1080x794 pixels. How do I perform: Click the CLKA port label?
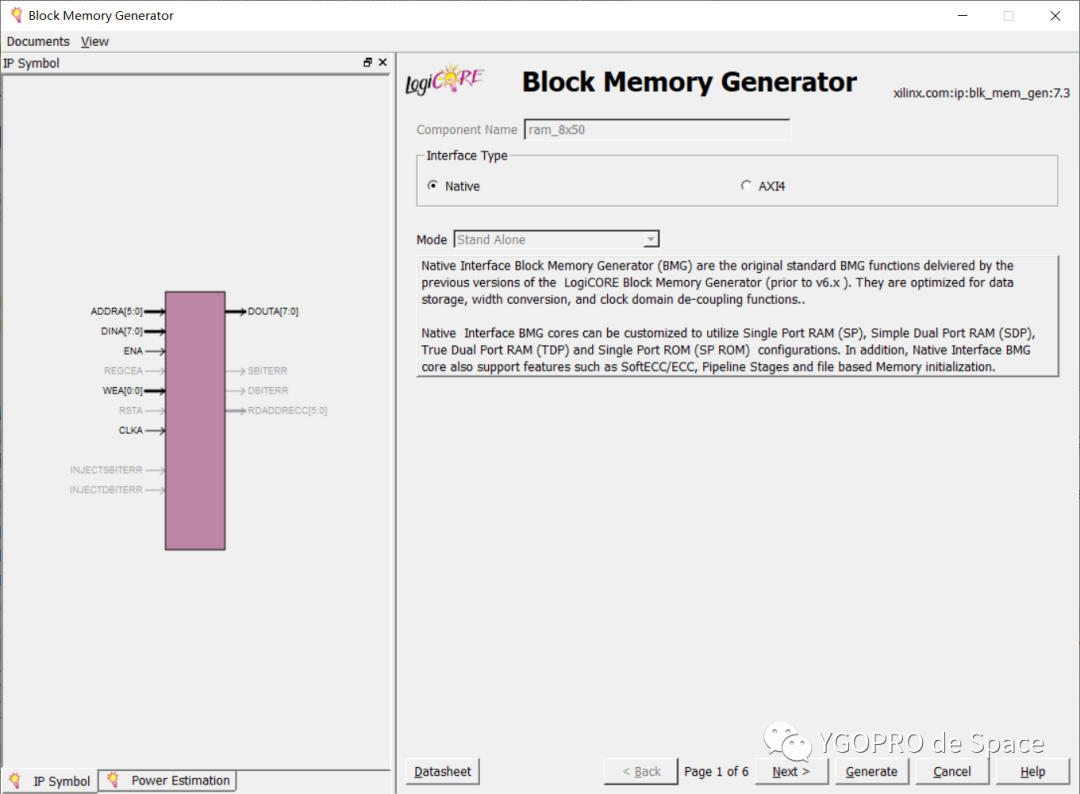[x=131, y=430]
